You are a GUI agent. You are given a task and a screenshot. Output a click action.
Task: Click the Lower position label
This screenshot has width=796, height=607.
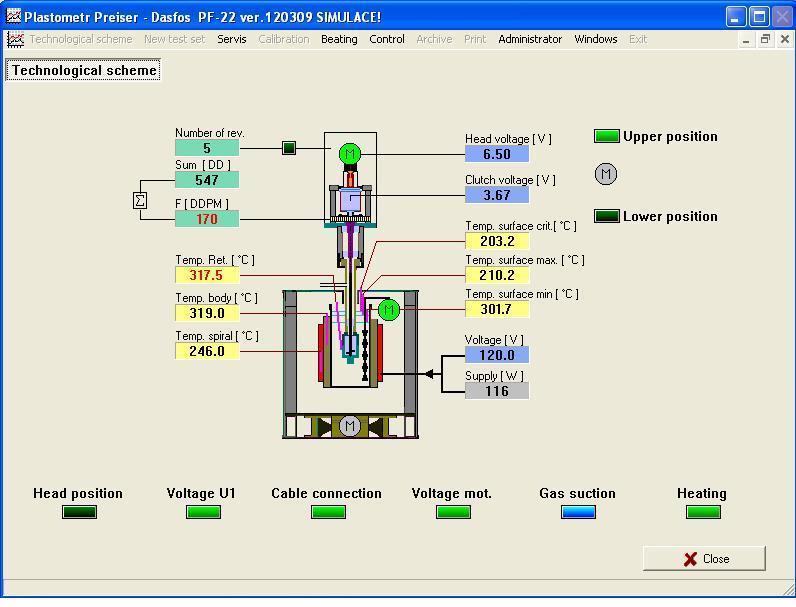(x=670, y=217)
